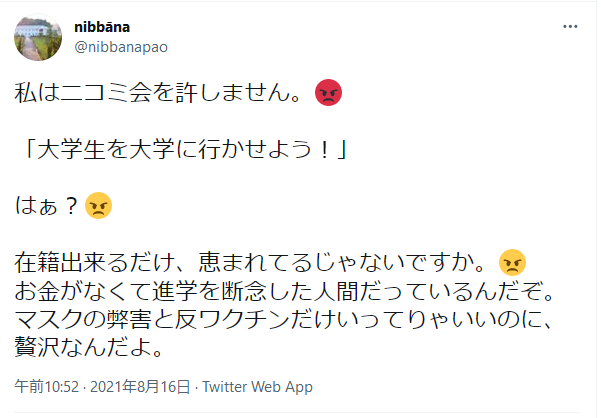Click the red angry face emoji
601x418 pixels.
328,93
